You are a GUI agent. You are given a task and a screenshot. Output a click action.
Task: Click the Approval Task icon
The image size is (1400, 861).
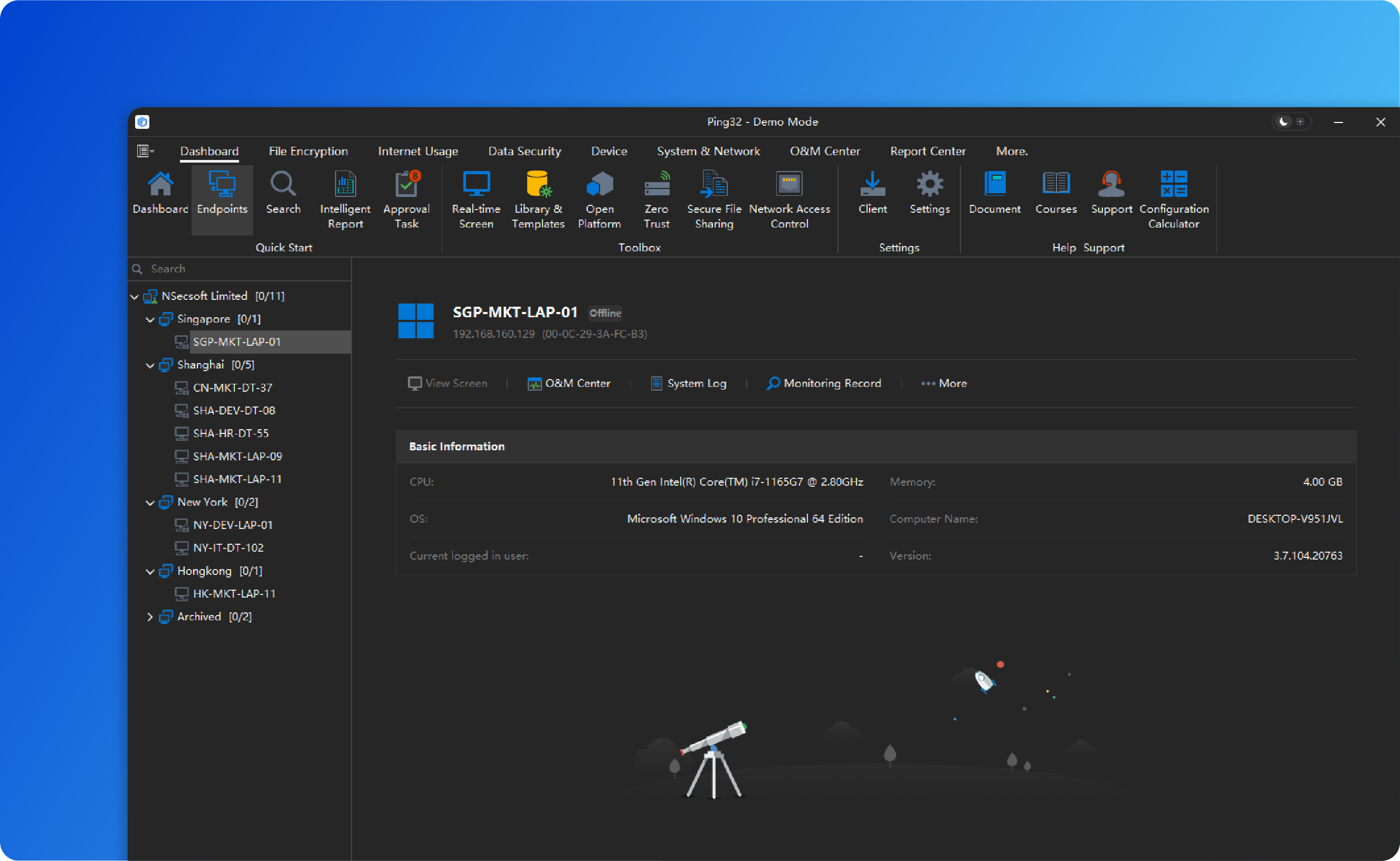(x=406, y=198)
